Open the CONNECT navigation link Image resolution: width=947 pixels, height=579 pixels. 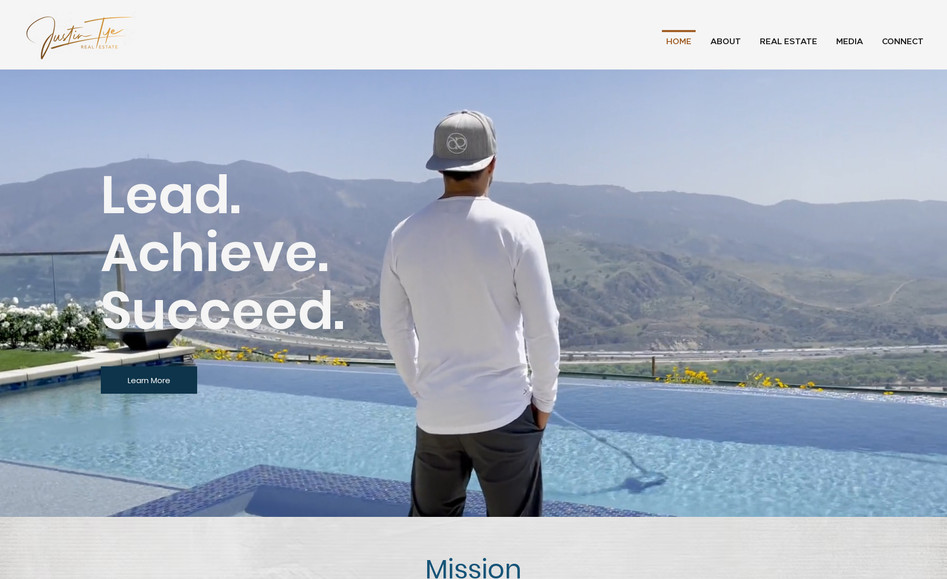(902, 41)
